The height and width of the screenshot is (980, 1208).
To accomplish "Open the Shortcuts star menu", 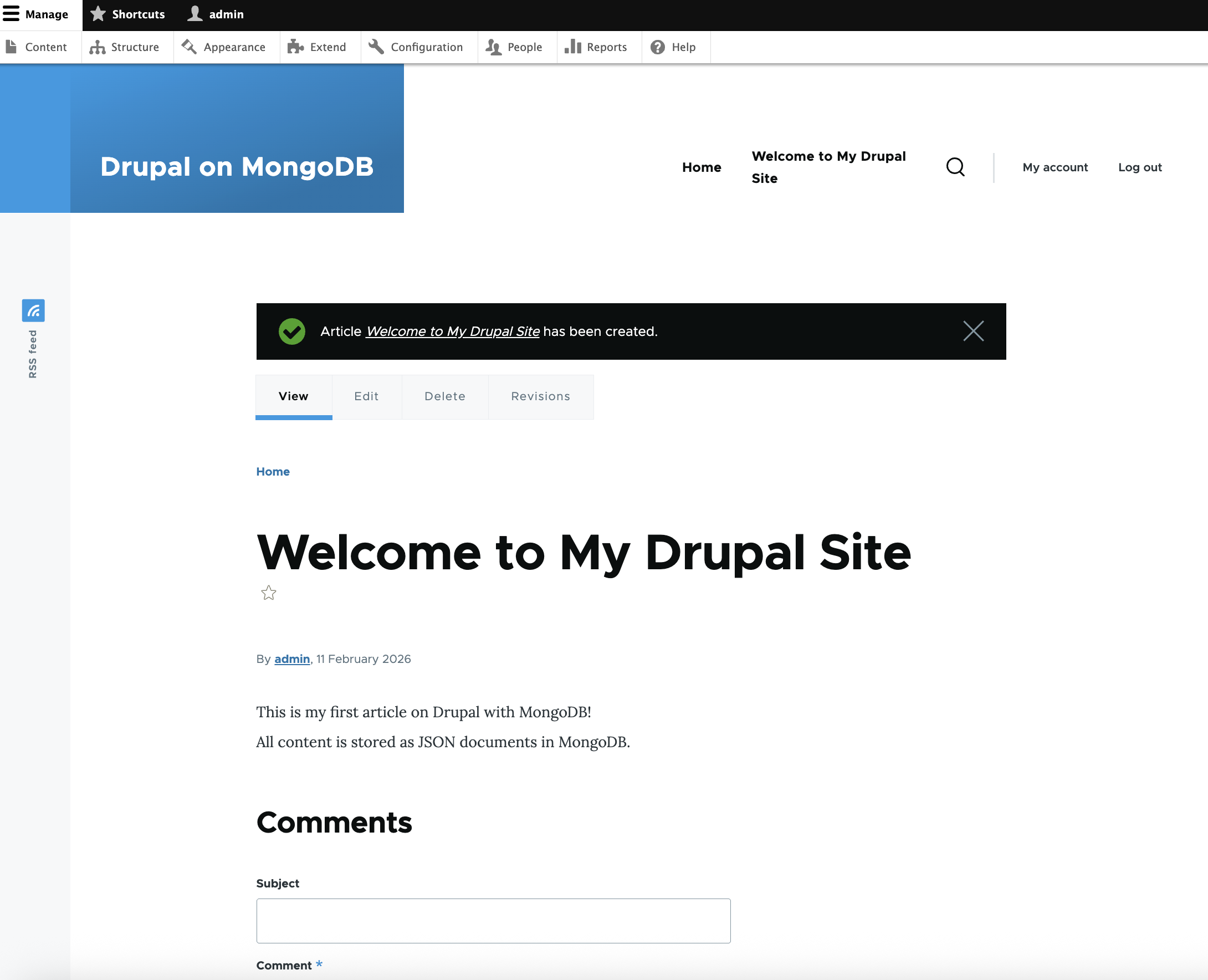I will click(128, 14).
